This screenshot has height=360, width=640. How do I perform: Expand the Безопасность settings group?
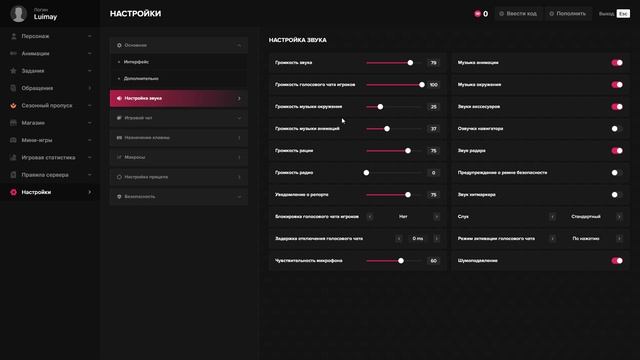pos(179,197)
